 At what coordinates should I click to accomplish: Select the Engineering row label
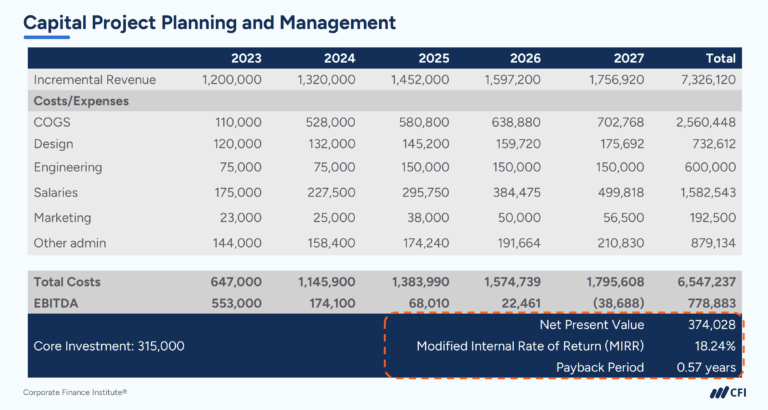(x=68, y=168)
